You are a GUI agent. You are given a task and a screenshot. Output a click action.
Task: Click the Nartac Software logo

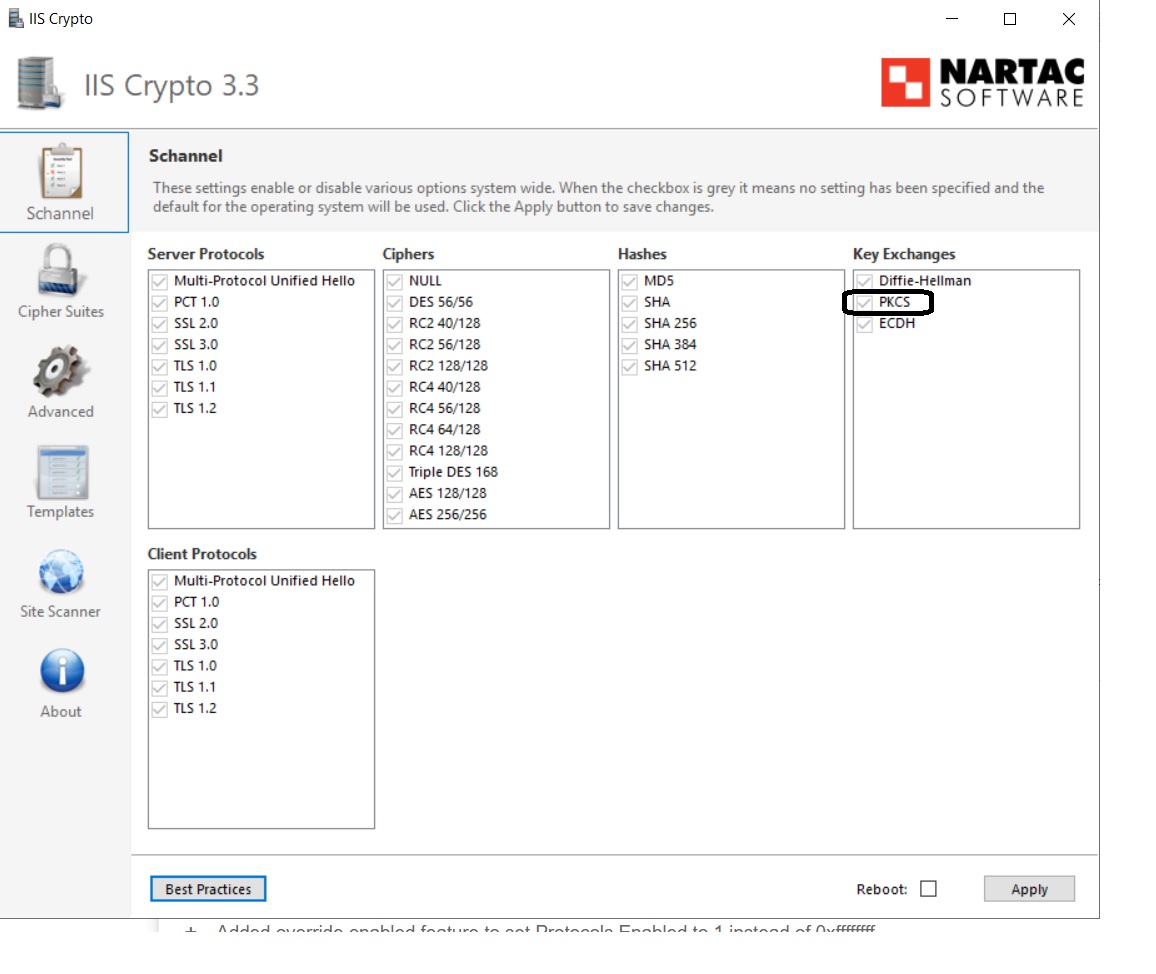[x=982, y=83]
